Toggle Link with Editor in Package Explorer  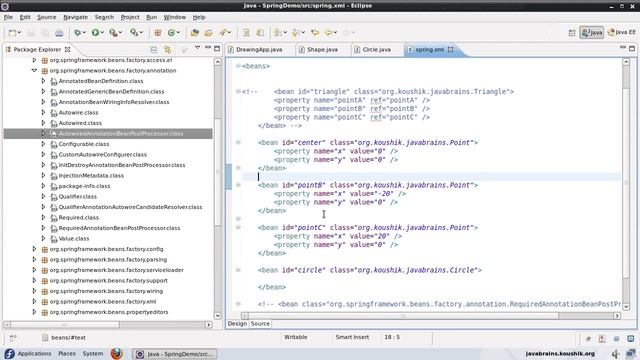click(167, 49)
